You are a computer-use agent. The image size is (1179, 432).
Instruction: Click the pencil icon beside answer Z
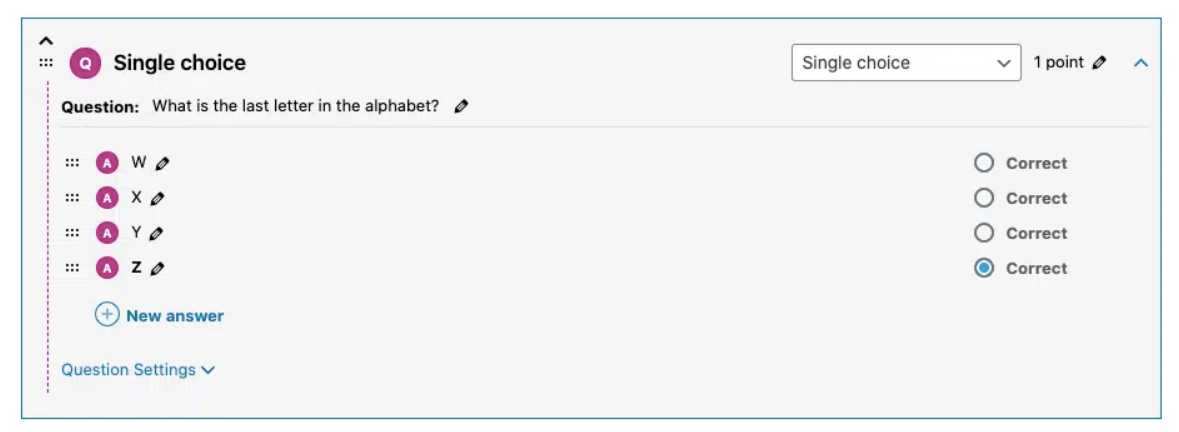tap(157, 268)
